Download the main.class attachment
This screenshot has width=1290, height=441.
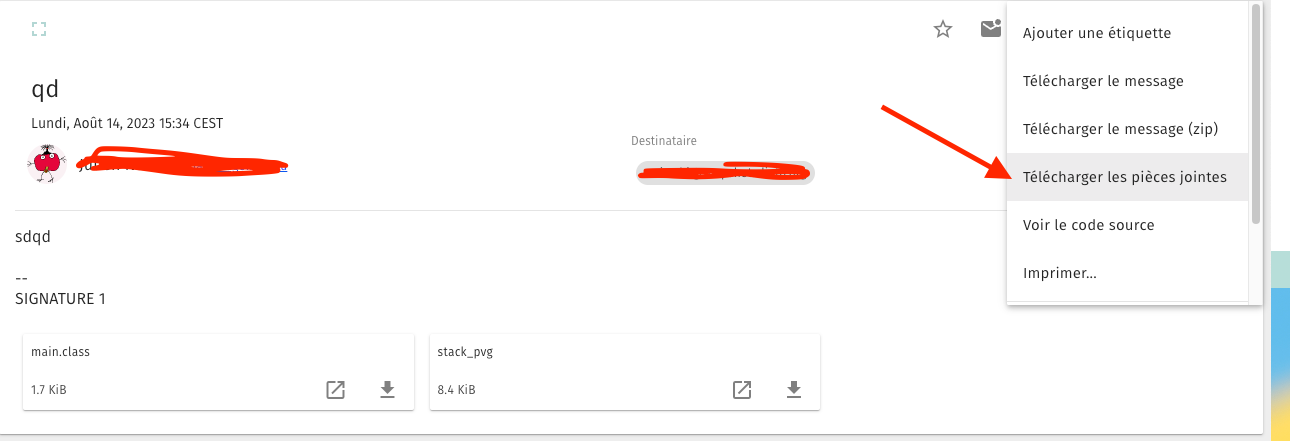pos(387,390)
